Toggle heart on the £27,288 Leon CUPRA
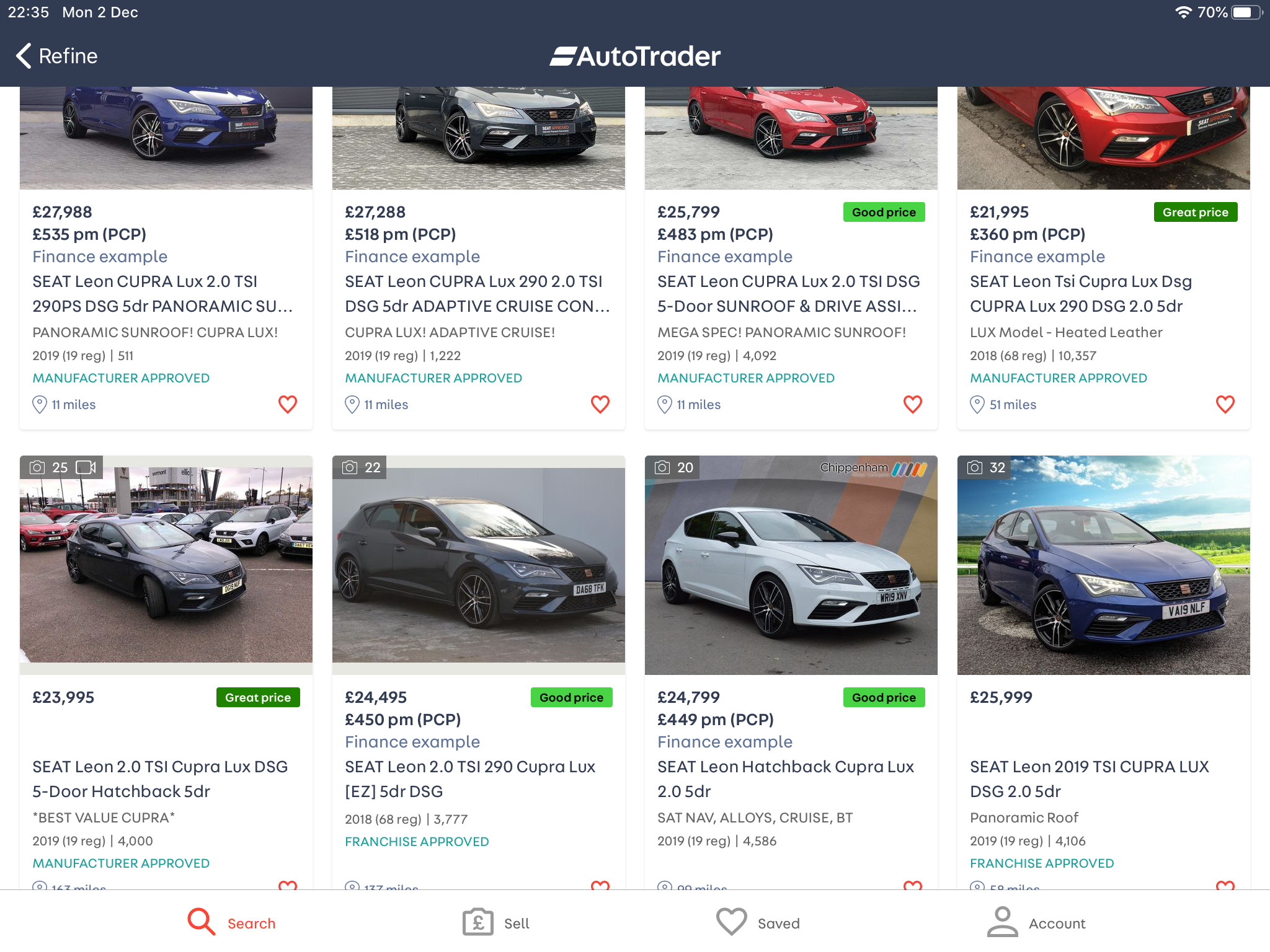 tap(600, 404)
